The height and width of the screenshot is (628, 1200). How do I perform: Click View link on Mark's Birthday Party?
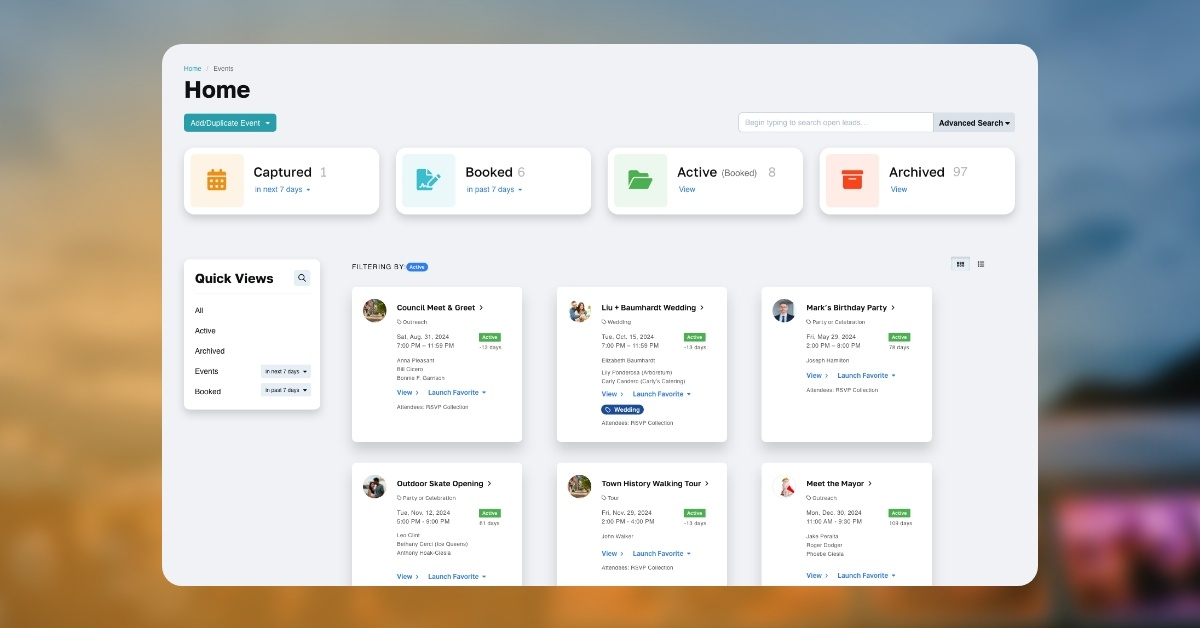[x=815, y=376]
